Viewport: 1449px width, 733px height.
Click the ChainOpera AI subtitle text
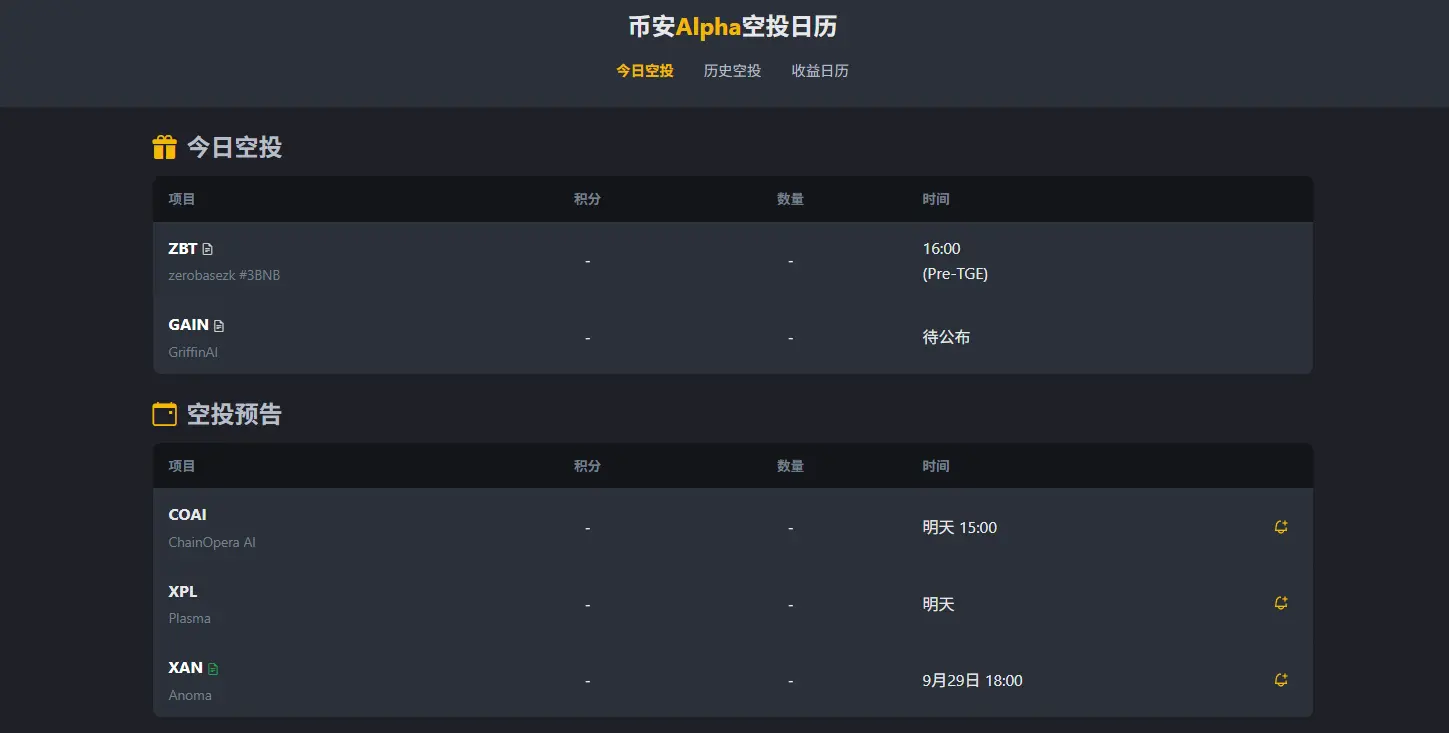tap(211, 542)
